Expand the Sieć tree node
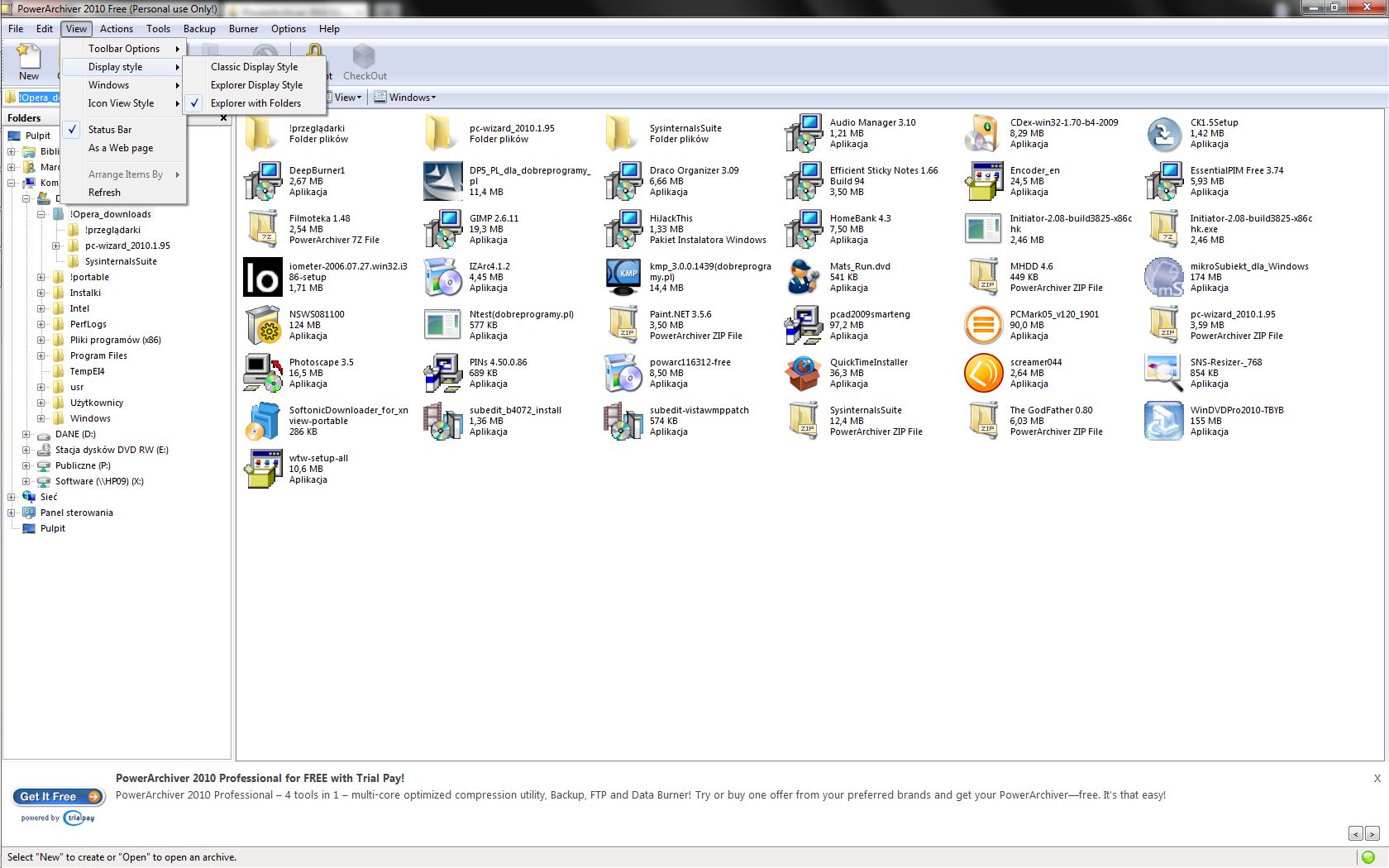Screen dimensions: 1389x868 pyautogui.click(x=12, y=497)
